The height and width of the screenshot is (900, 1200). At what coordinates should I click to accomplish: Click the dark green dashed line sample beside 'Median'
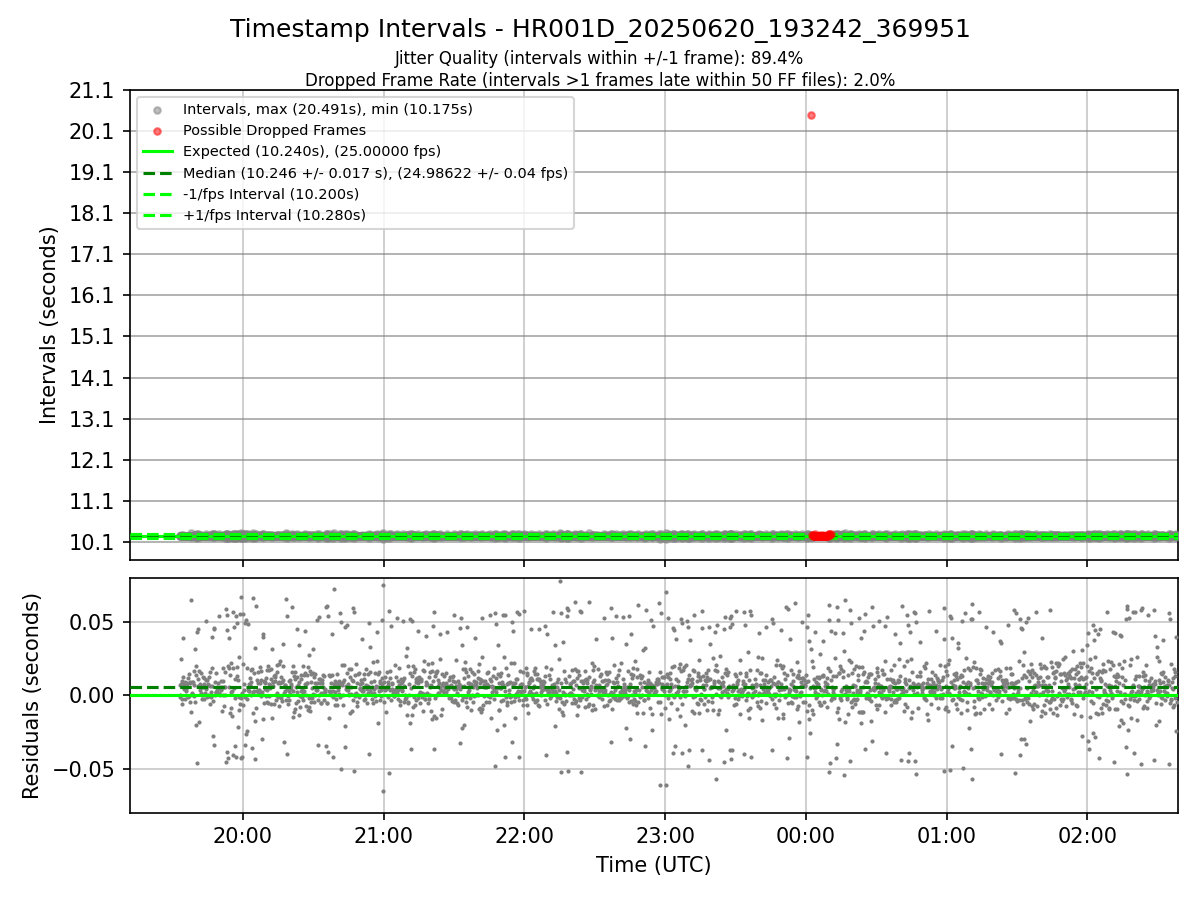tap(157, 173)
